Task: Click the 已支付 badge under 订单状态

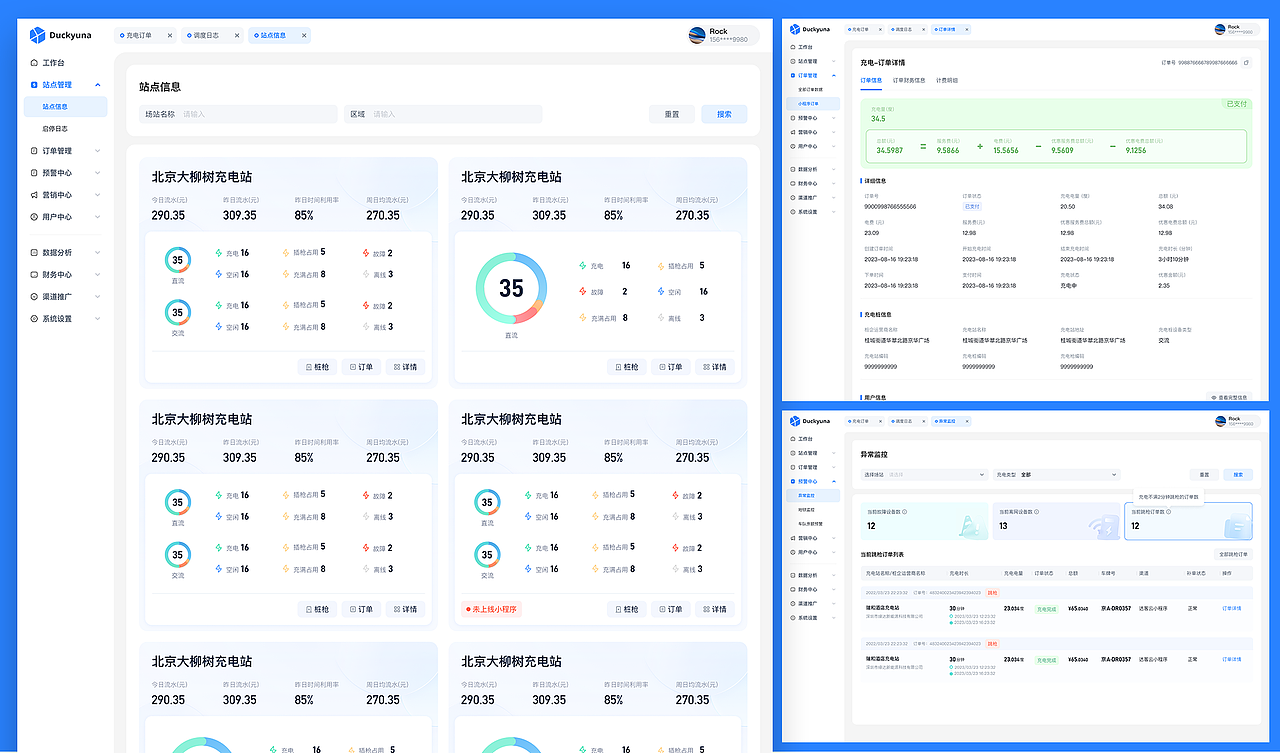Action: point(972,206)
